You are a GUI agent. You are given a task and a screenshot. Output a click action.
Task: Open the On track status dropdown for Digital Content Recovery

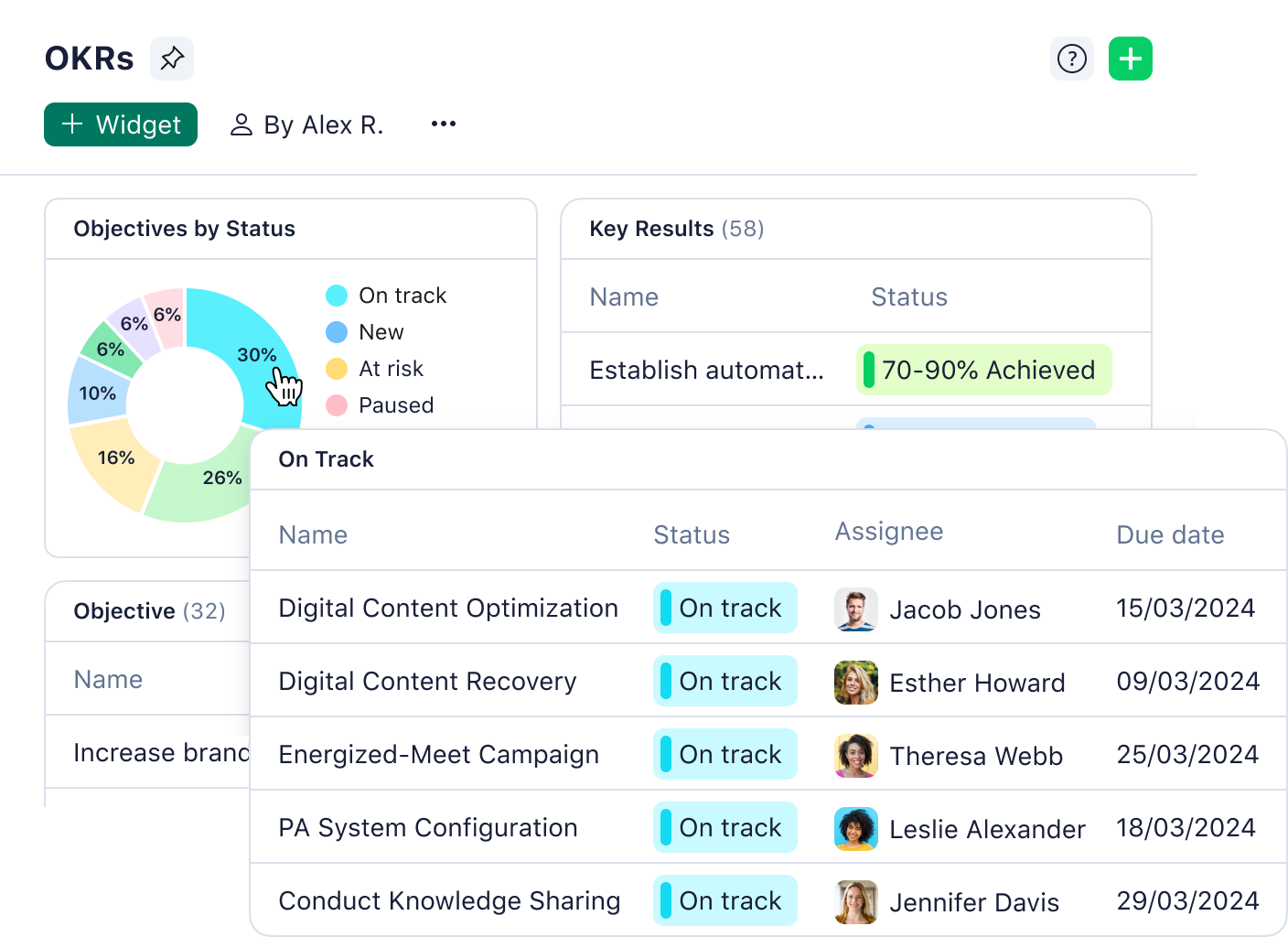[x=725, y=681]
